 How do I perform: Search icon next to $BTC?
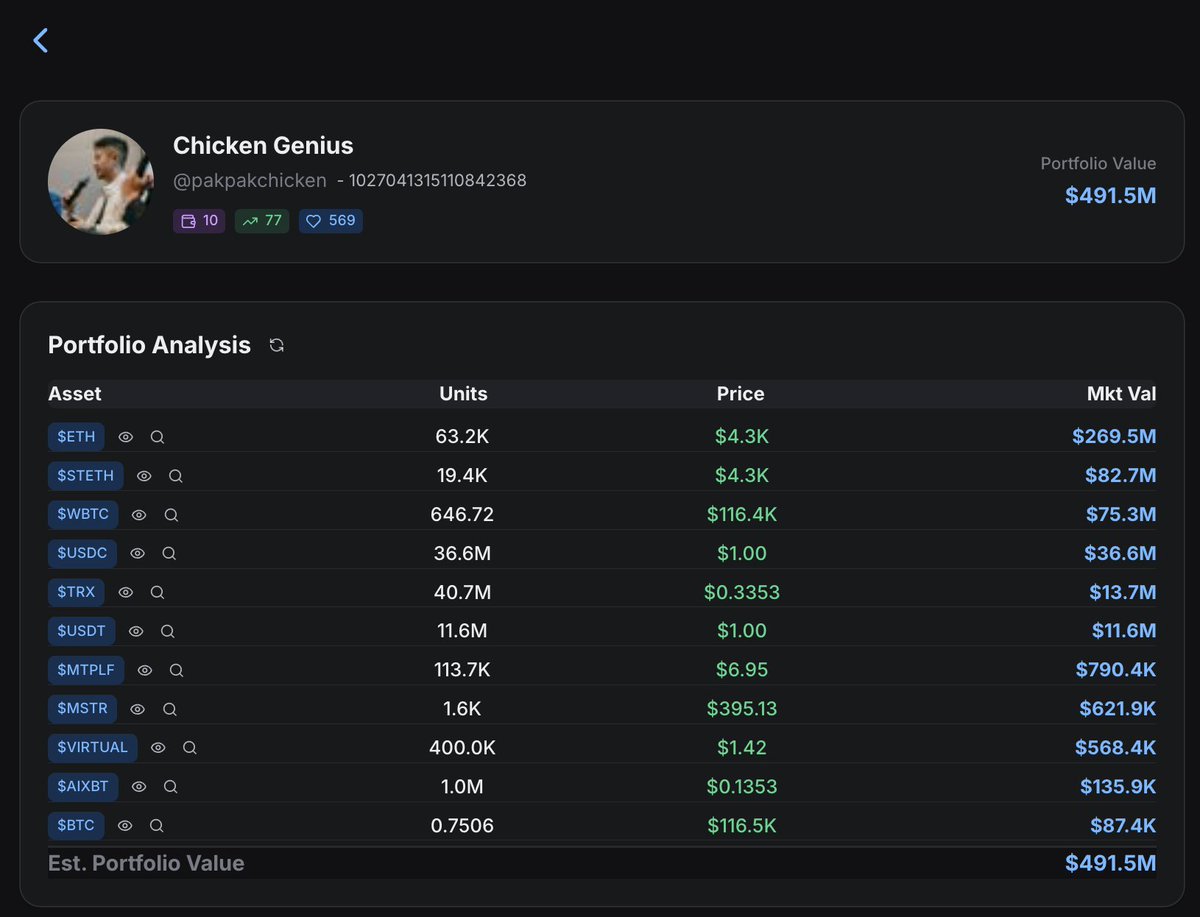[x=157, y=825]
